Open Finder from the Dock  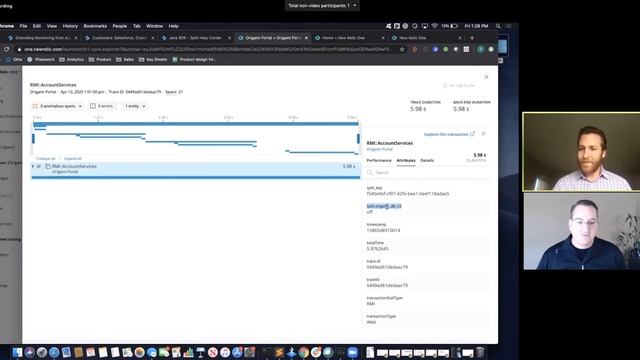pyautogui.click(x=17, y=352)
